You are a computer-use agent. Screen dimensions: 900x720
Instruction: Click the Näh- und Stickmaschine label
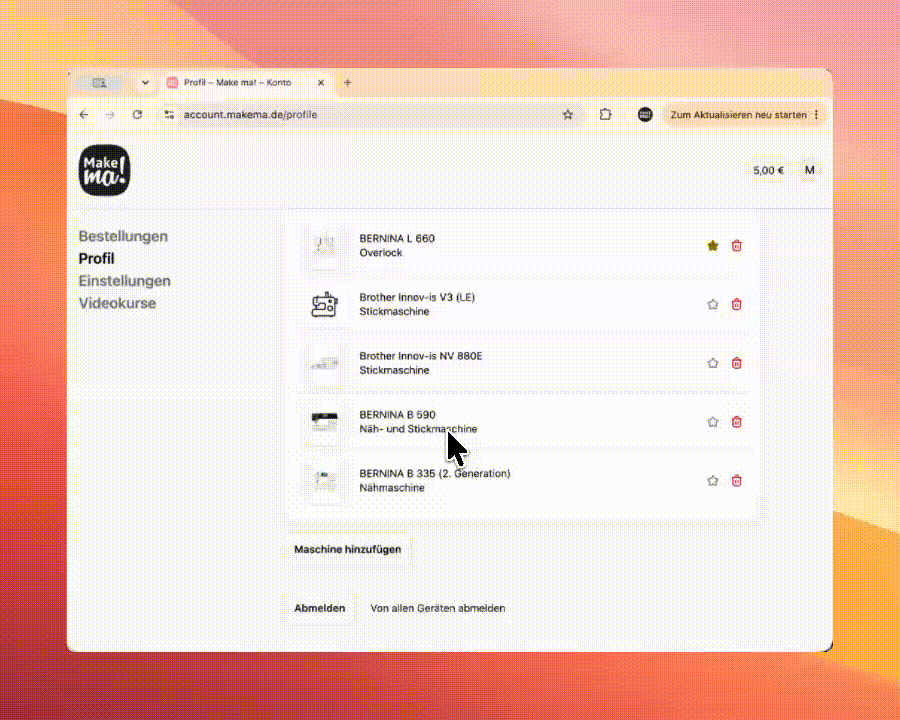coord(418,429)
